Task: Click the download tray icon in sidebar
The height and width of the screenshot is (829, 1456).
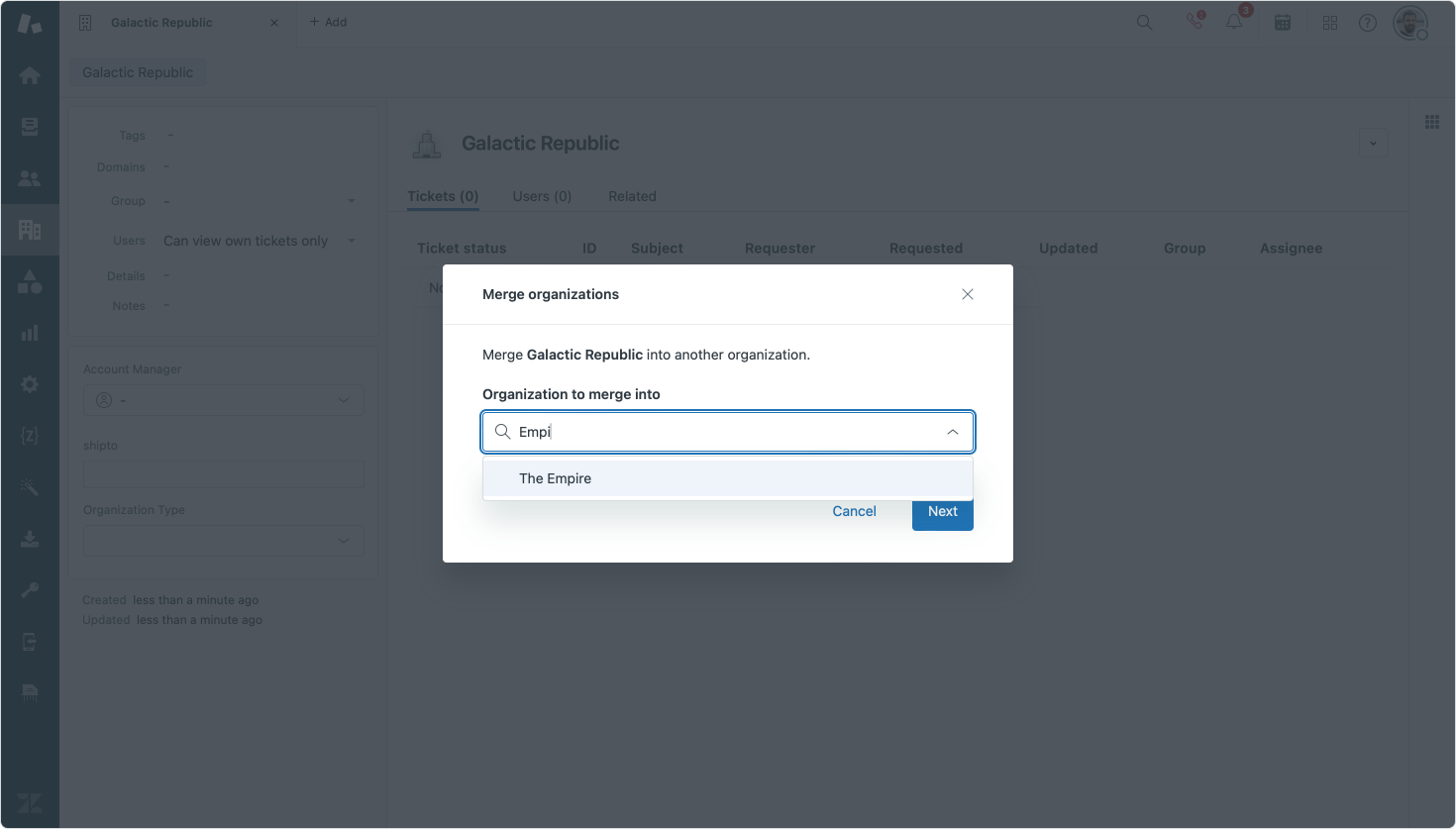Action: click(30, 539)
